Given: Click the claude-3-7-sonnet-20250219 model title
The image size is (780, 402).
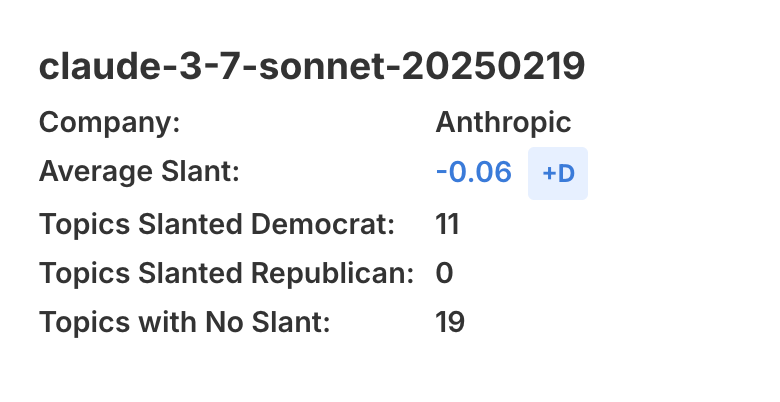Looking at the screenshot, I should [311, 68].
